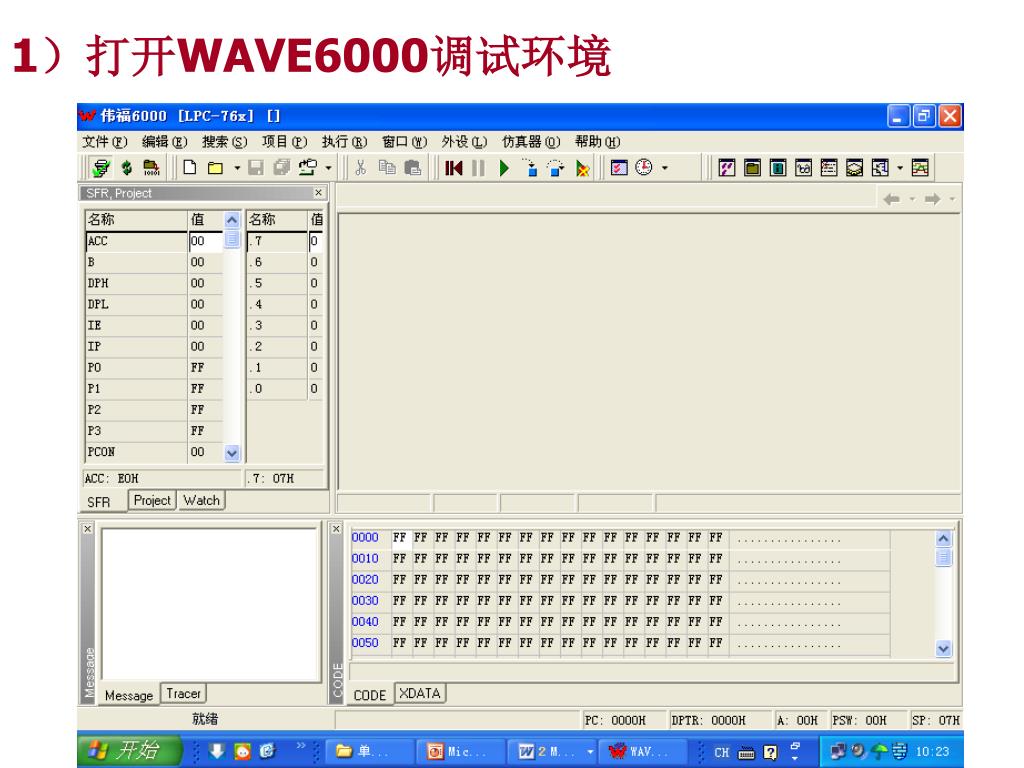Click the ACC value field 00

206,241
